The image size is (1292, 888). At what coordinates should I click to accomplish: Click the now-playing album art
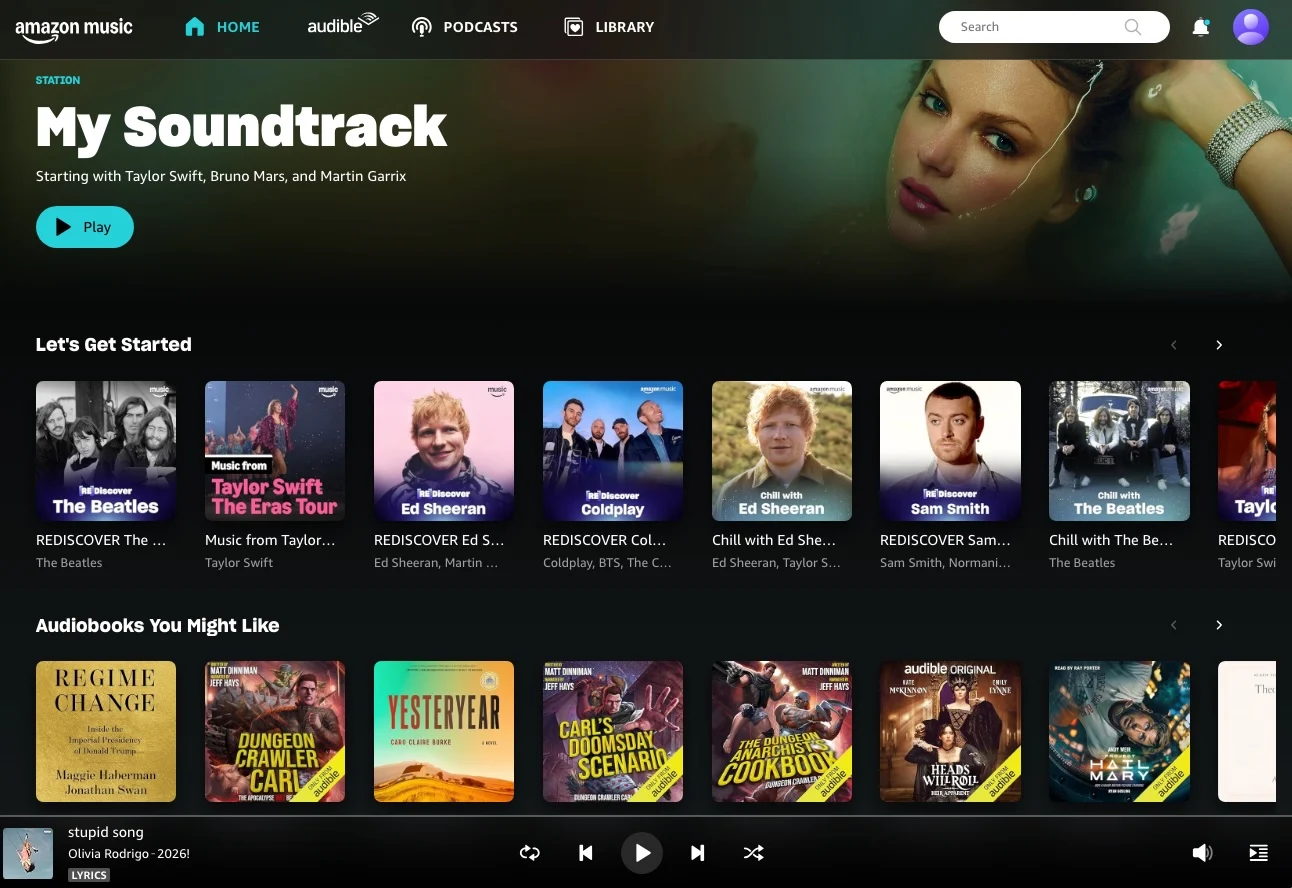pyautogui.click(x=28, y=853)
